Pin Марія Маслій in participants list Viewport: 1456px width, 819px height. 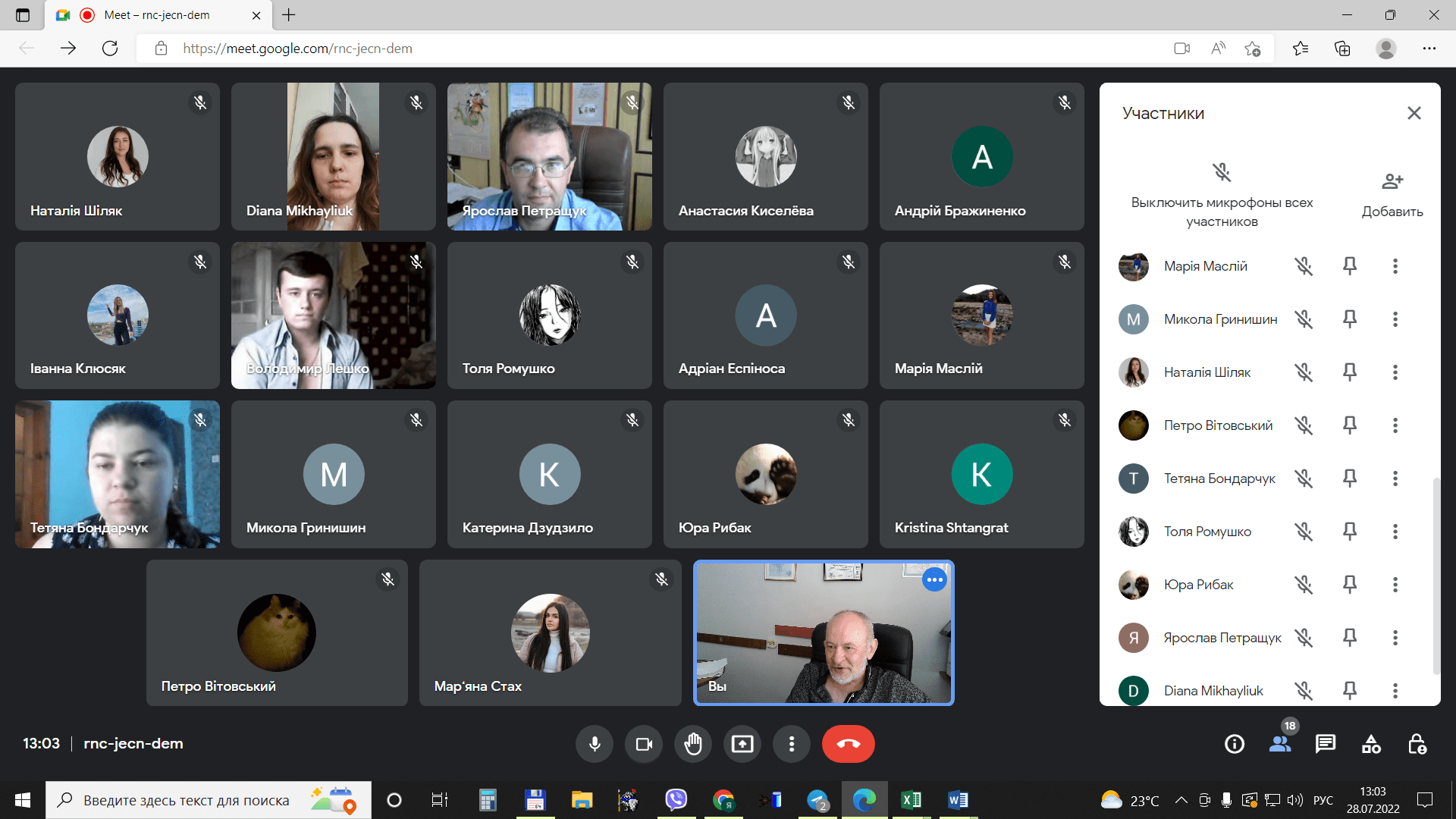pyautogui.click(x=1350, y=266)
